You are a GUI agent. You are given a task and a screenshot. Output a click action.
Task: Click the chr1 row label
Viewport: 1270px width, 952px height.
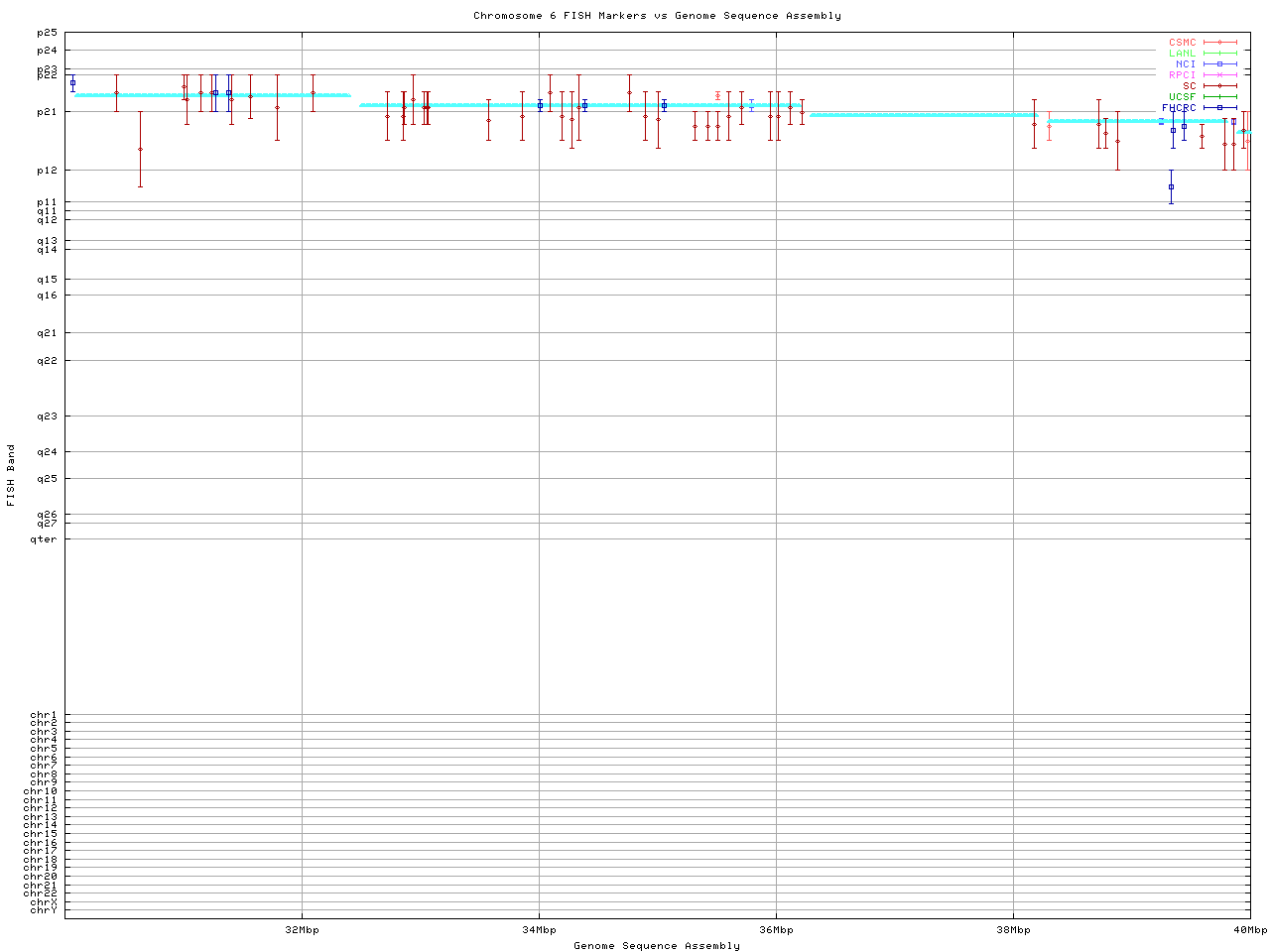[44, 715]
